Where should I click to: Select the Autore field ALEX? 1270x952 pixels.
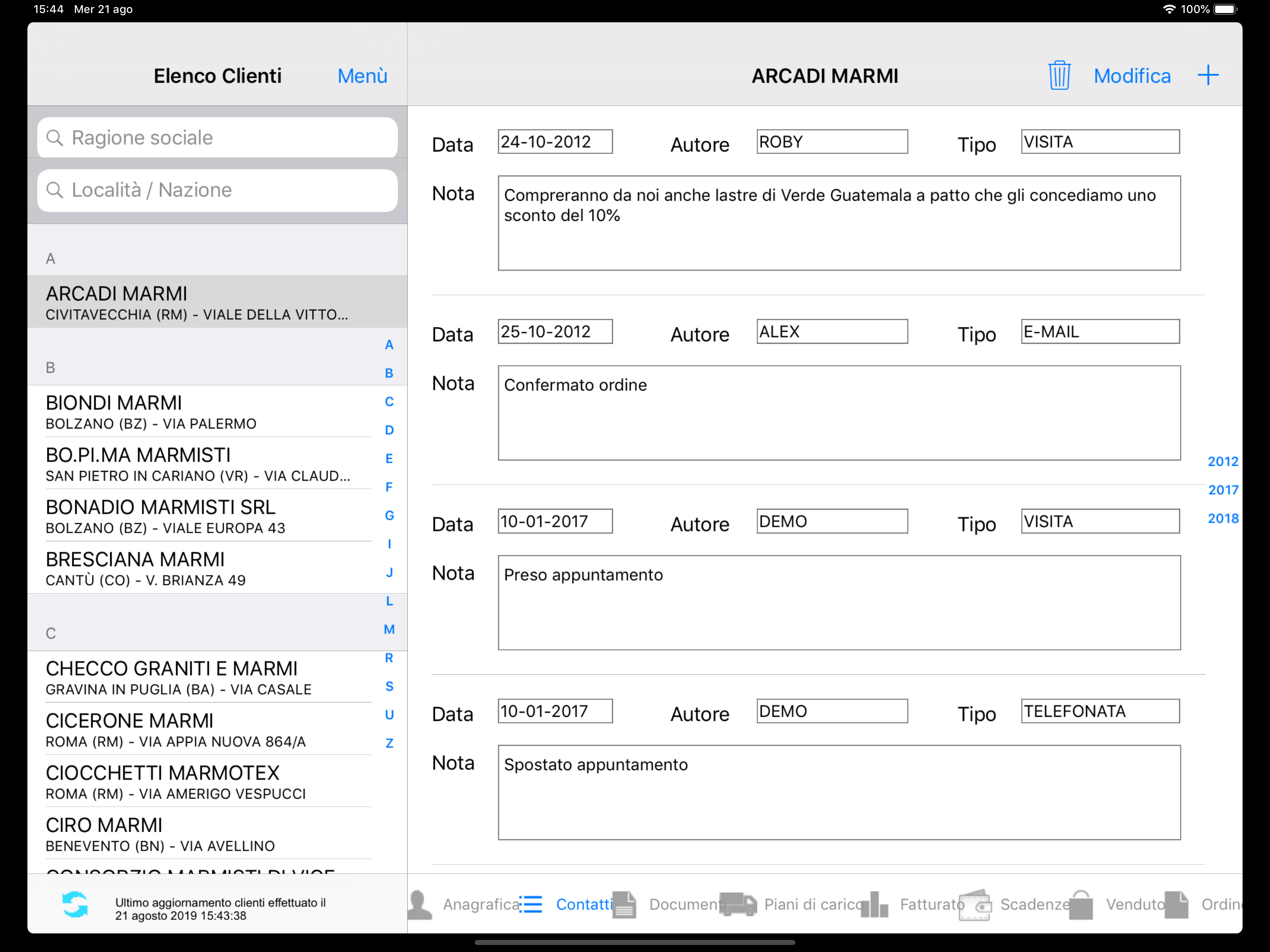point(832,331)
